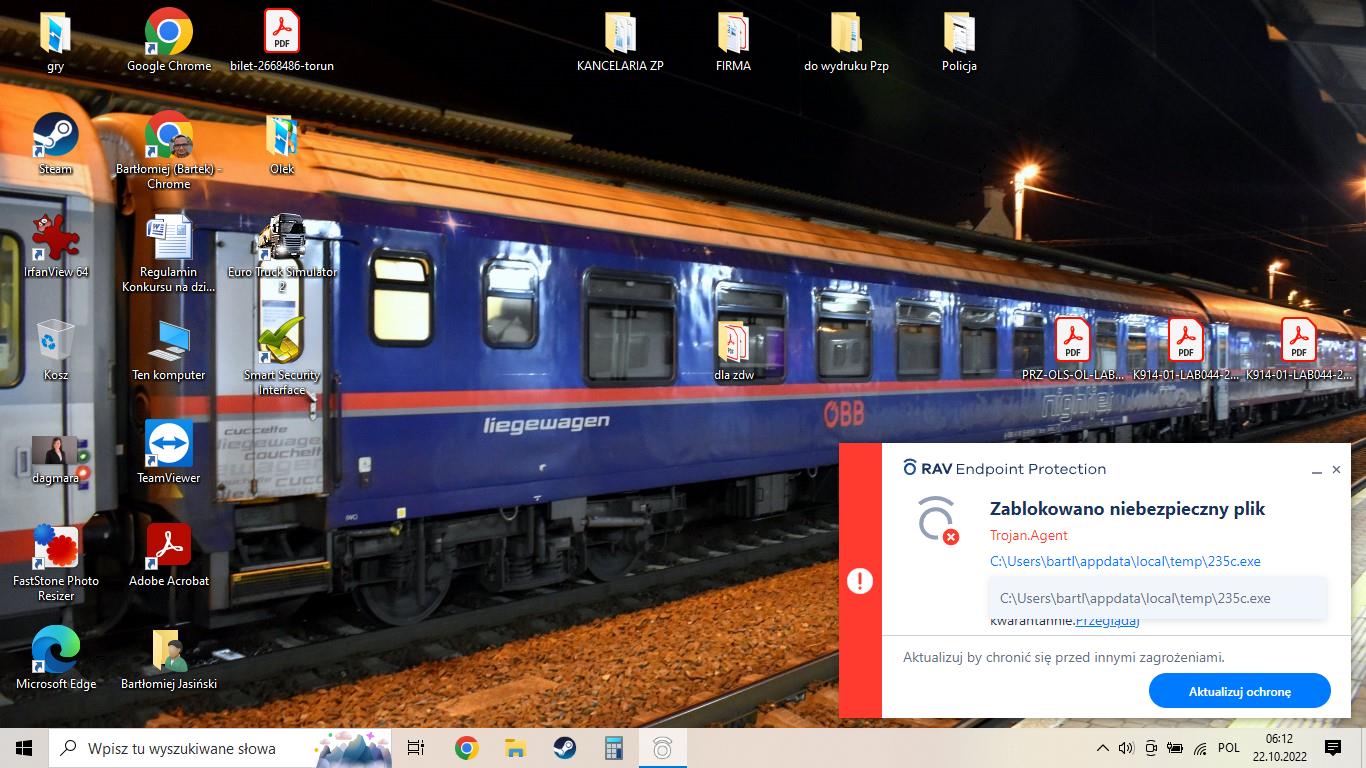The height and width of the screenshot is (768, 1366).
Task: Open the Windows Start menu
Action: (24, 748)
